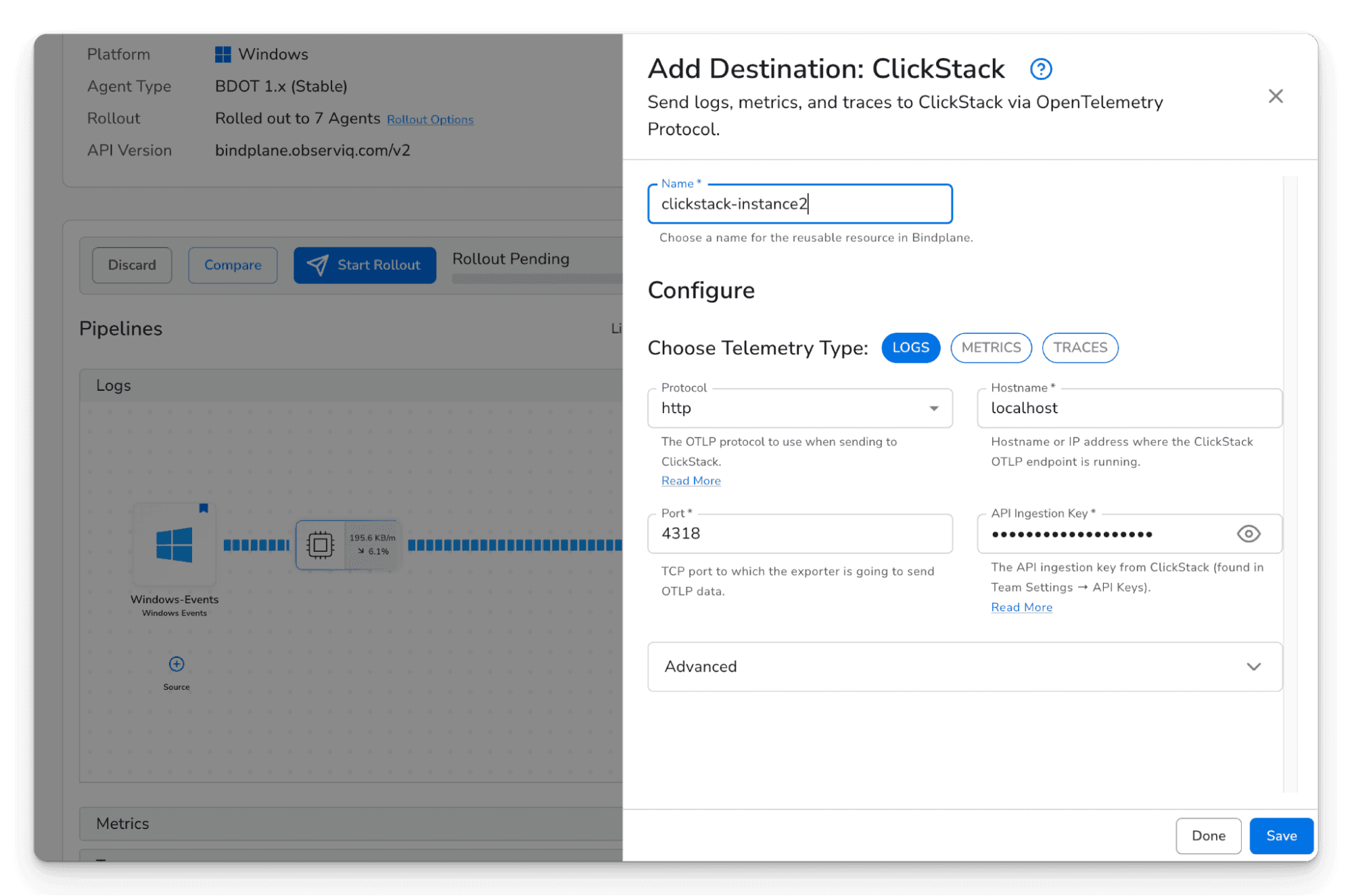Add a new Source with plus icon
The height and width of the screenshot is (896, 1352).
(177, 664)
